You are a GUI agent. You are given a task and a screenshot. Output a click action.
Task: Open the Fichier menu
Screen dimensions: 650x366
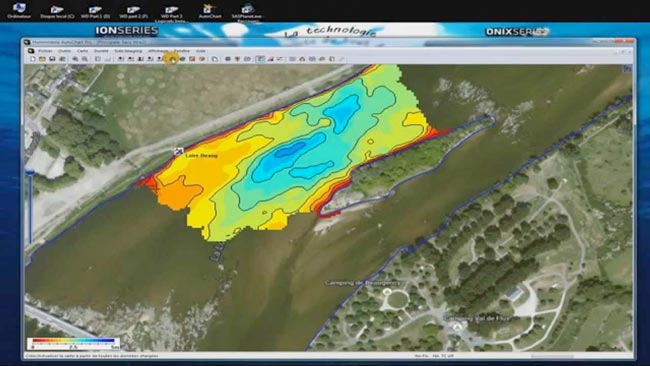pyautogui.click(x=45, y=51)
